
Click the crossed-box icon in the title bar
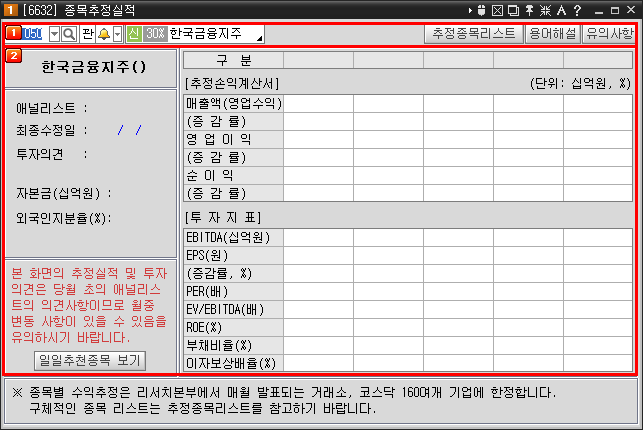tap(497, 10)
